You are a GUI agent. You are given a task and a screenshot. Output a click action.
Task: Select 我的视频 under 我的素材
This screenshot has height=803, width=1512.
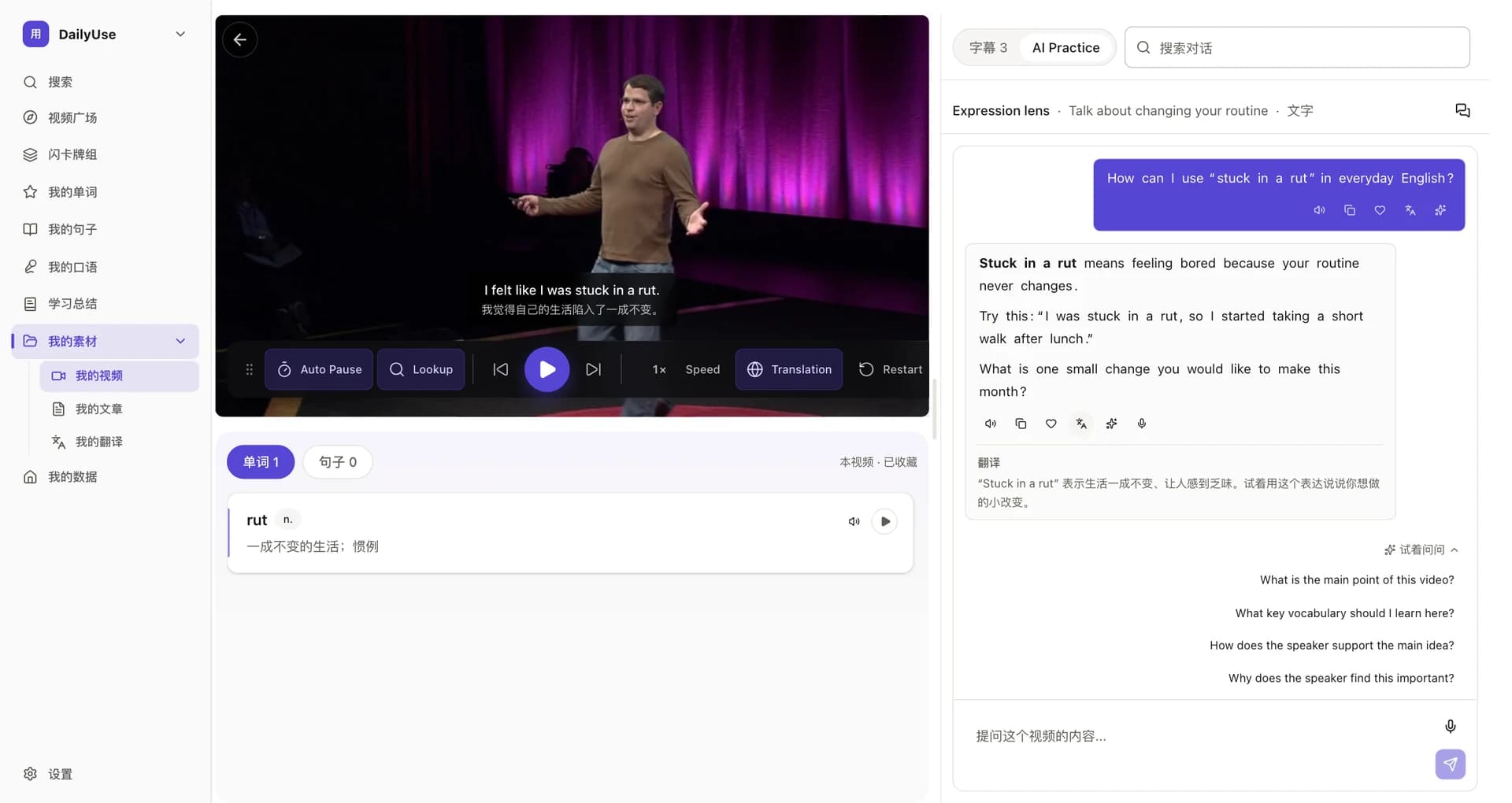[x=119, y=376]
